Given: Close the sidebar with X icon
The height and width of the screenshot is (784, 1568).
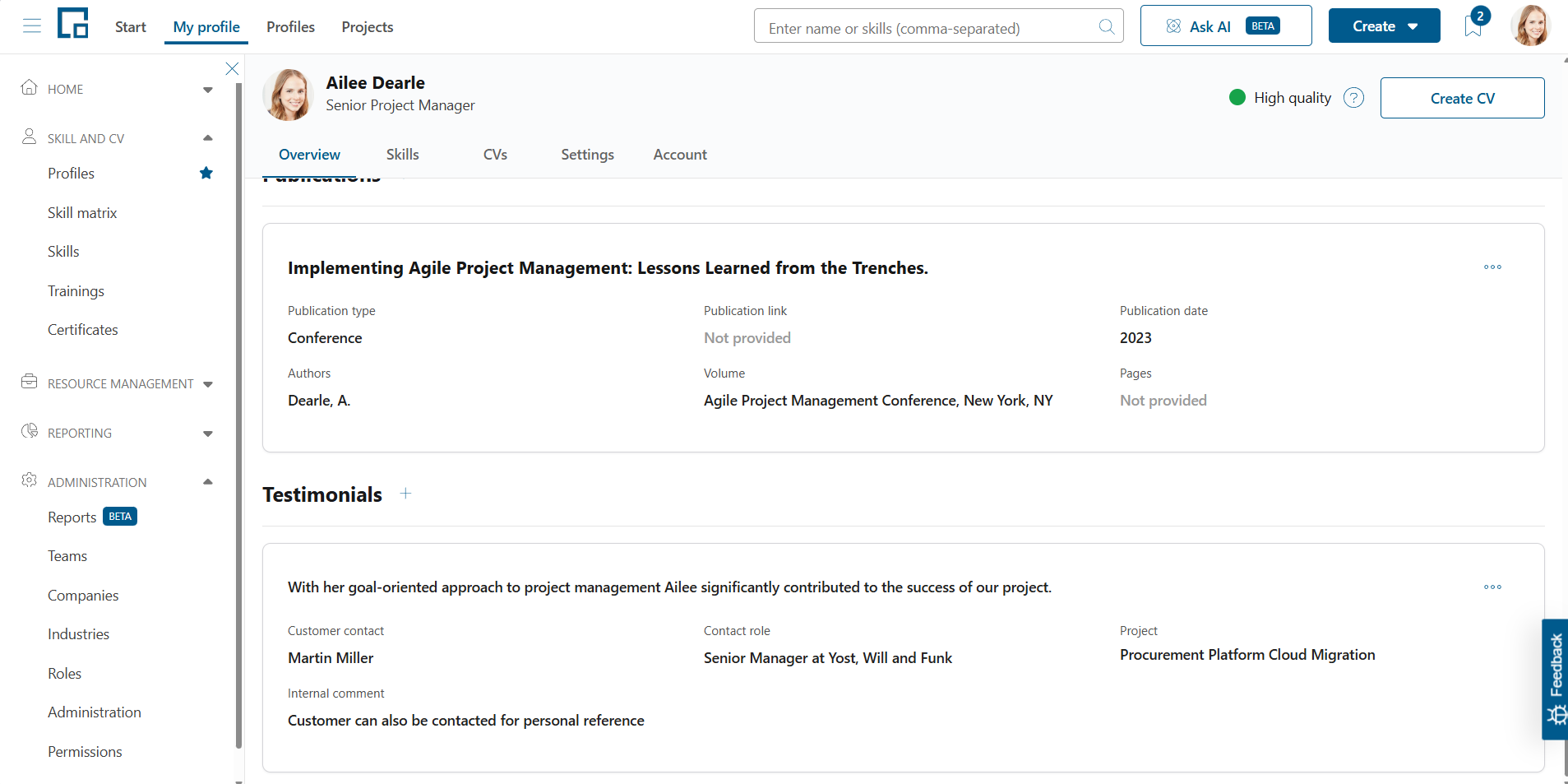Looking at the screenshot, I should point(232,68).
